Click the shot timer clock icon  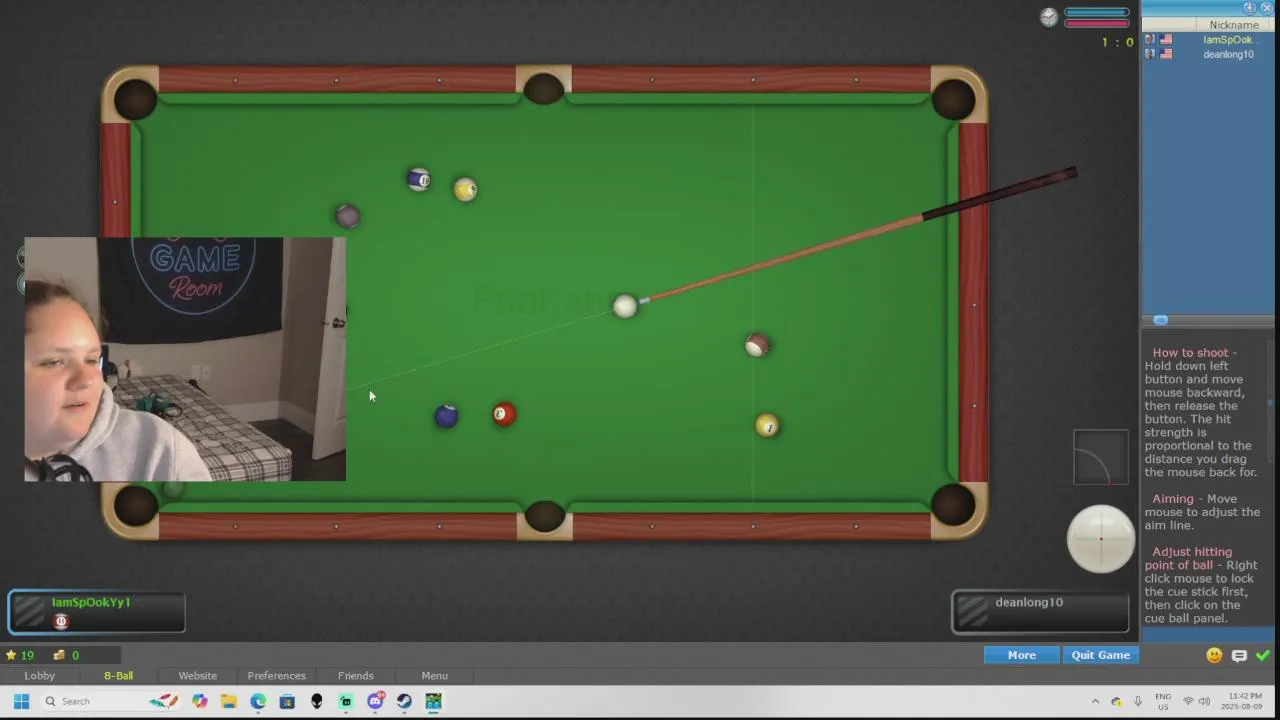click(1049, 17)
